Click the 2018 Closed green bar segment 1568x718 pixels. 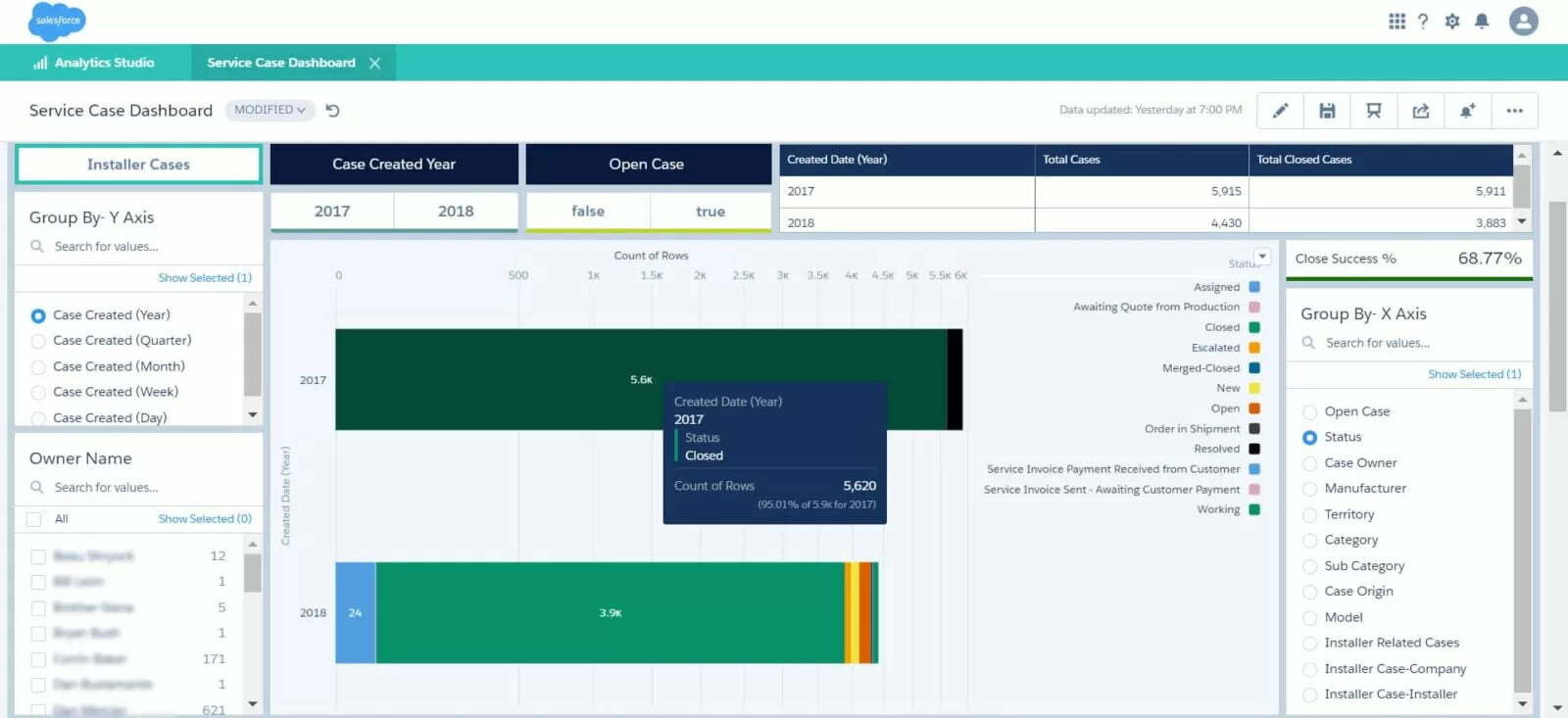(x=610, y=613)
